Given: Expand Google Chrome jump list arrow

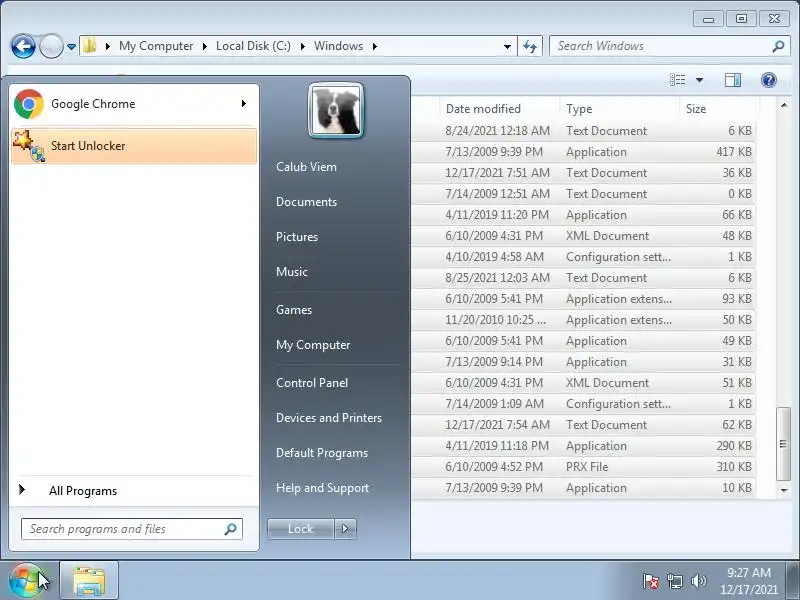Looking at the screenshot, I should (244, 104).
